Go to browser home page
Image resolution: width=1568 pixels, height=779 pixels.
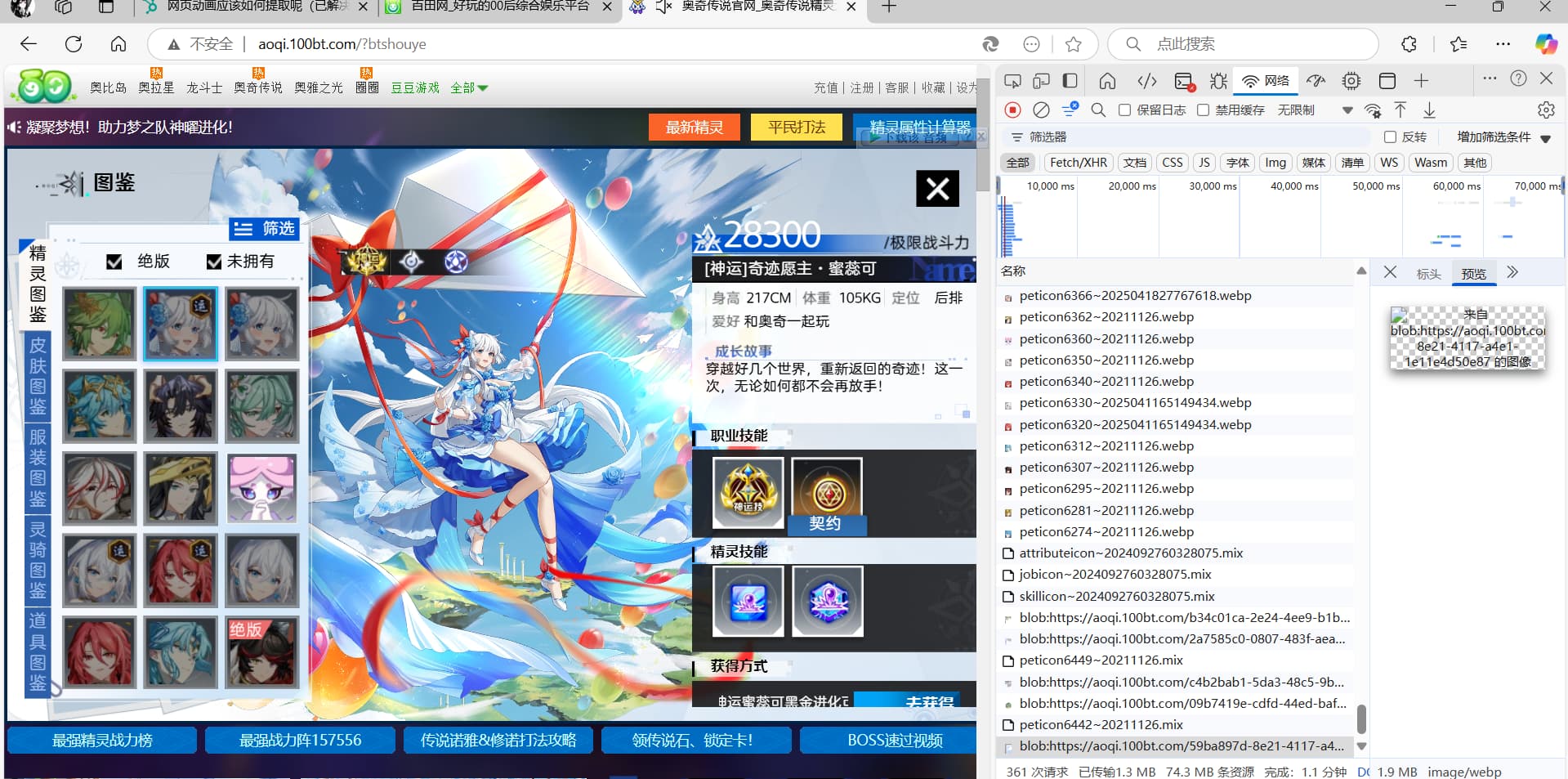tap(118, 44)
